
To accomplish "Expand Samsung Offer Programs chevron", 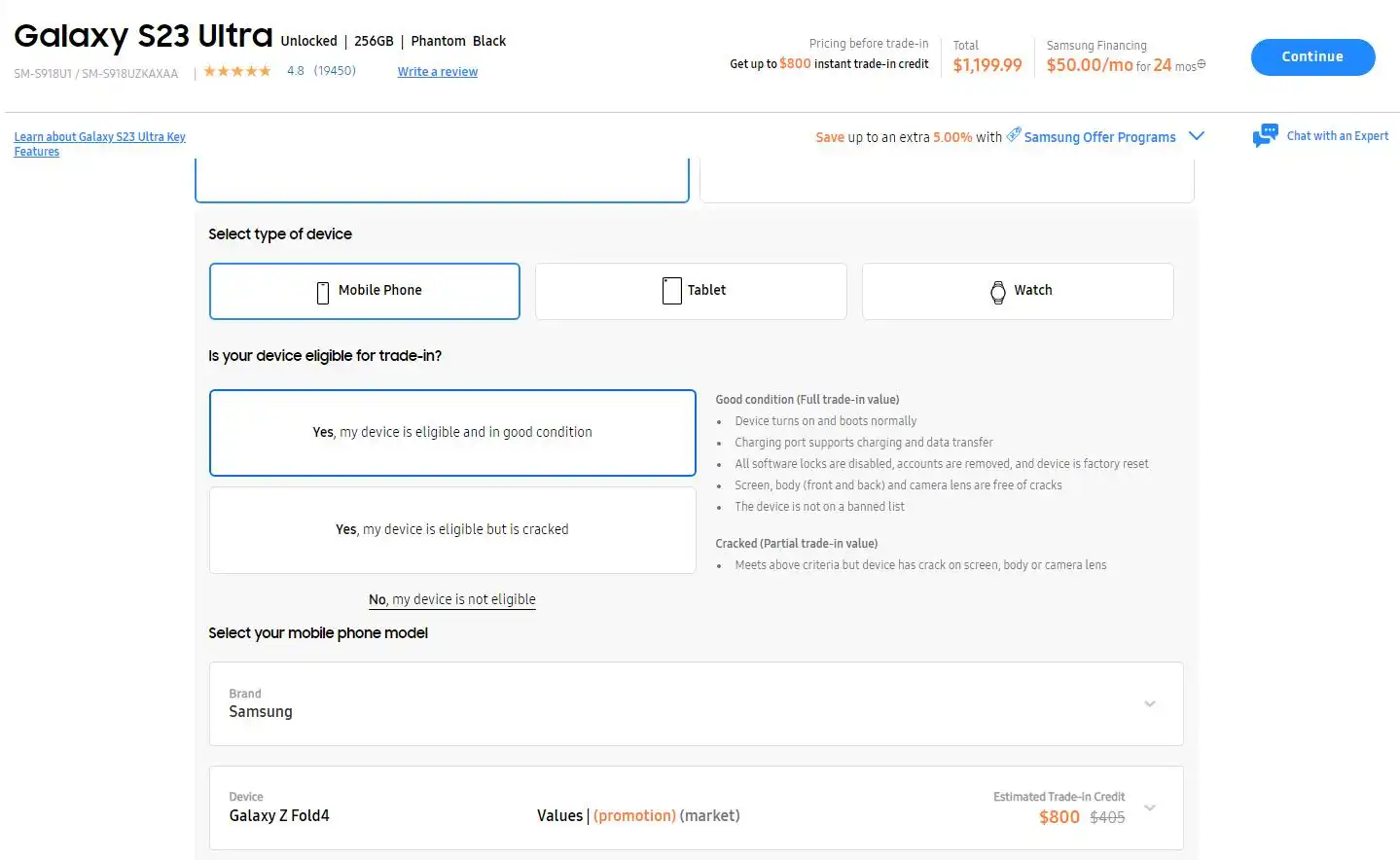I will pos(1197,136).
